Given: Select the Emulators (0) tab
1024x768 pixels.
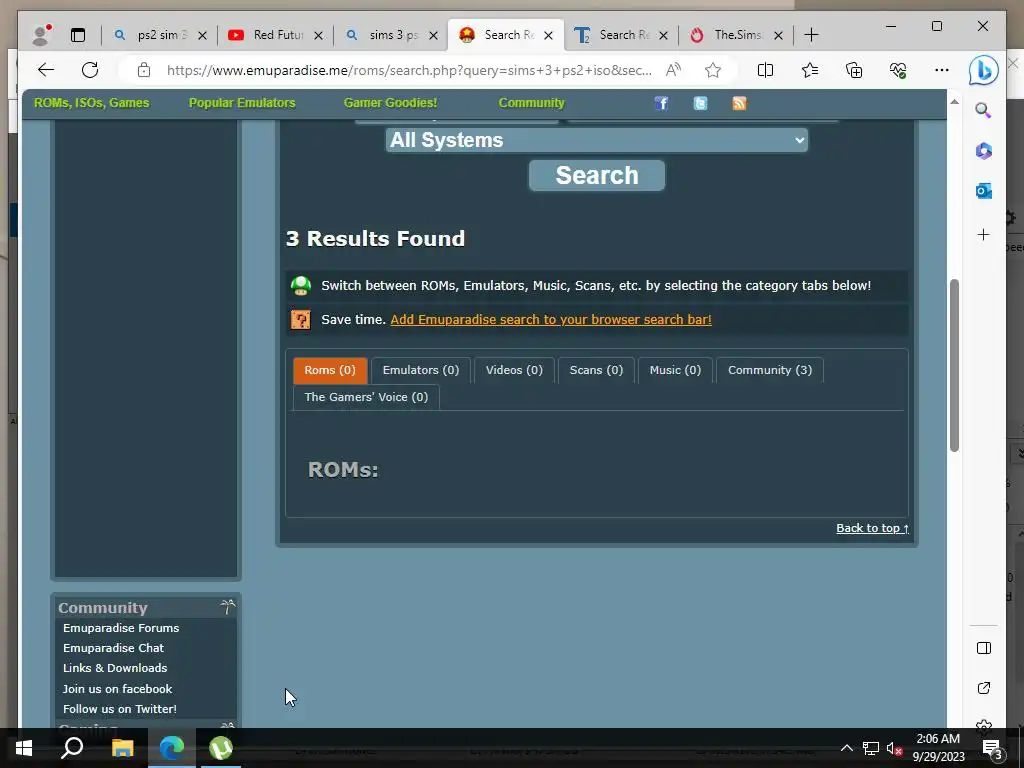Looking at the screenshot, I should pyautogui.click(x=421, y=370).
